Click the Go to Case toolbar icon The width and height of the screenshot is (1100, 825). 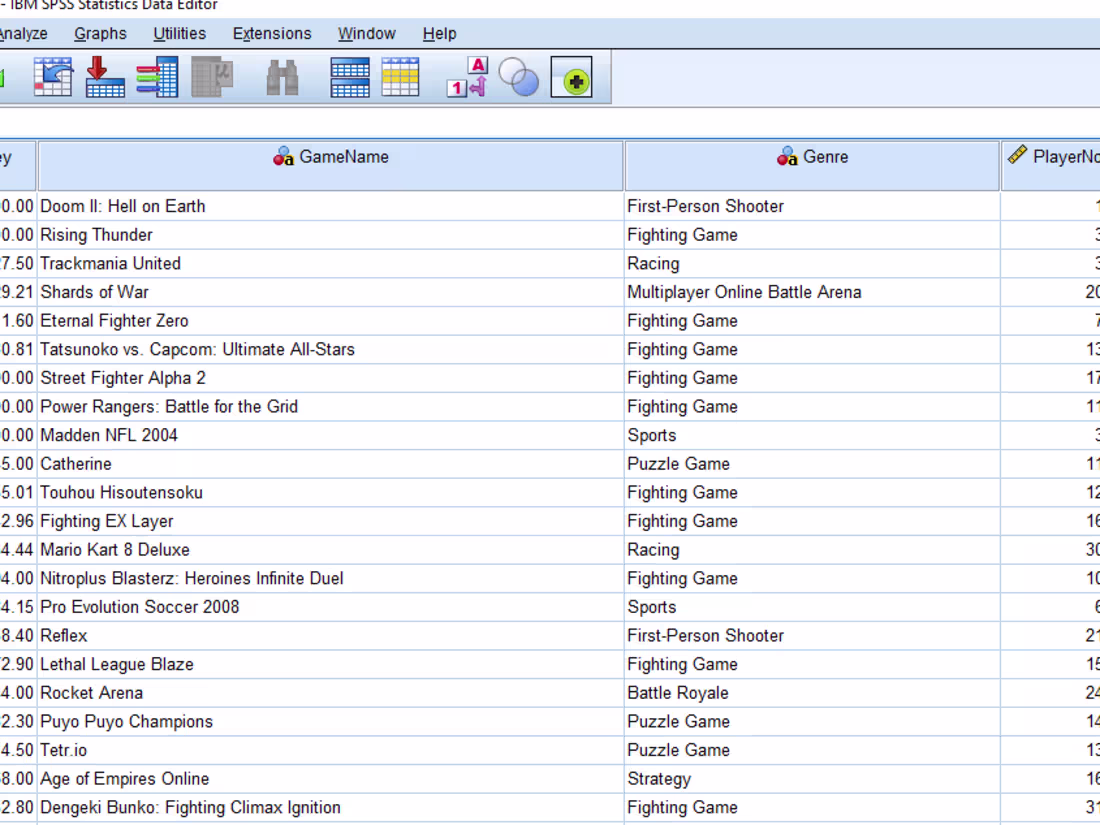pyautogui.click(x=53, y=77)
